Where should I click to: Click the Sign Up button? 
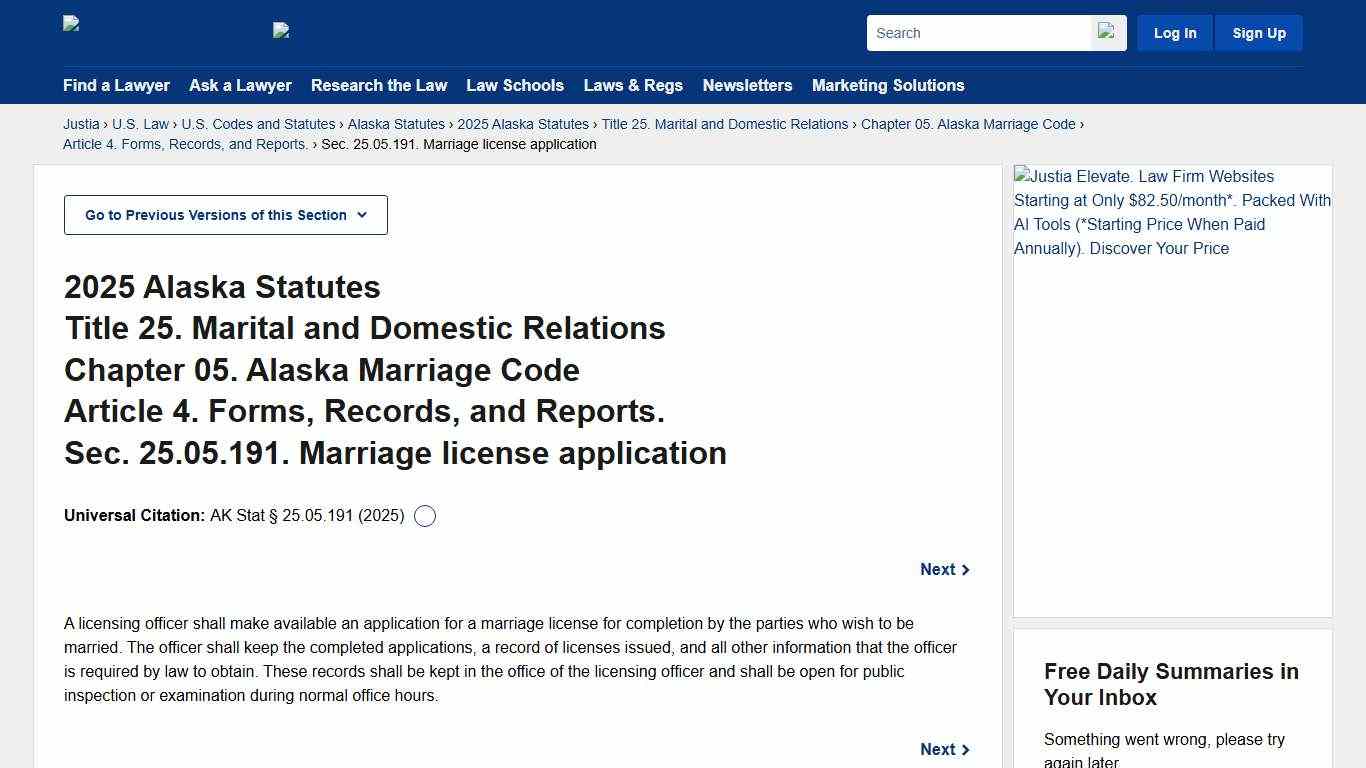[x=1258, y=32]
